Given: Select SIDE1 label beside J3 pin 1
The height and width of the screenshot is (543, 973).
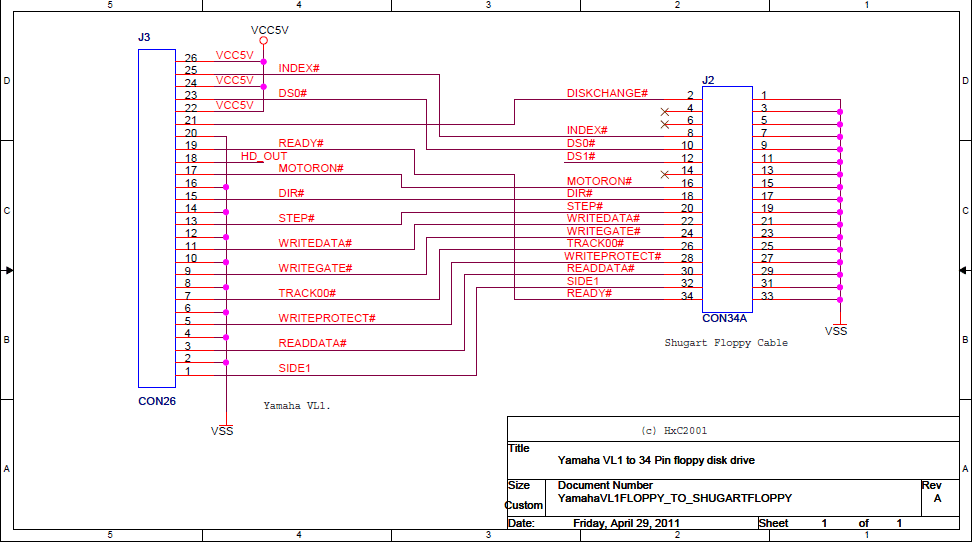Looking at the screenshot, I should (294, 368).
